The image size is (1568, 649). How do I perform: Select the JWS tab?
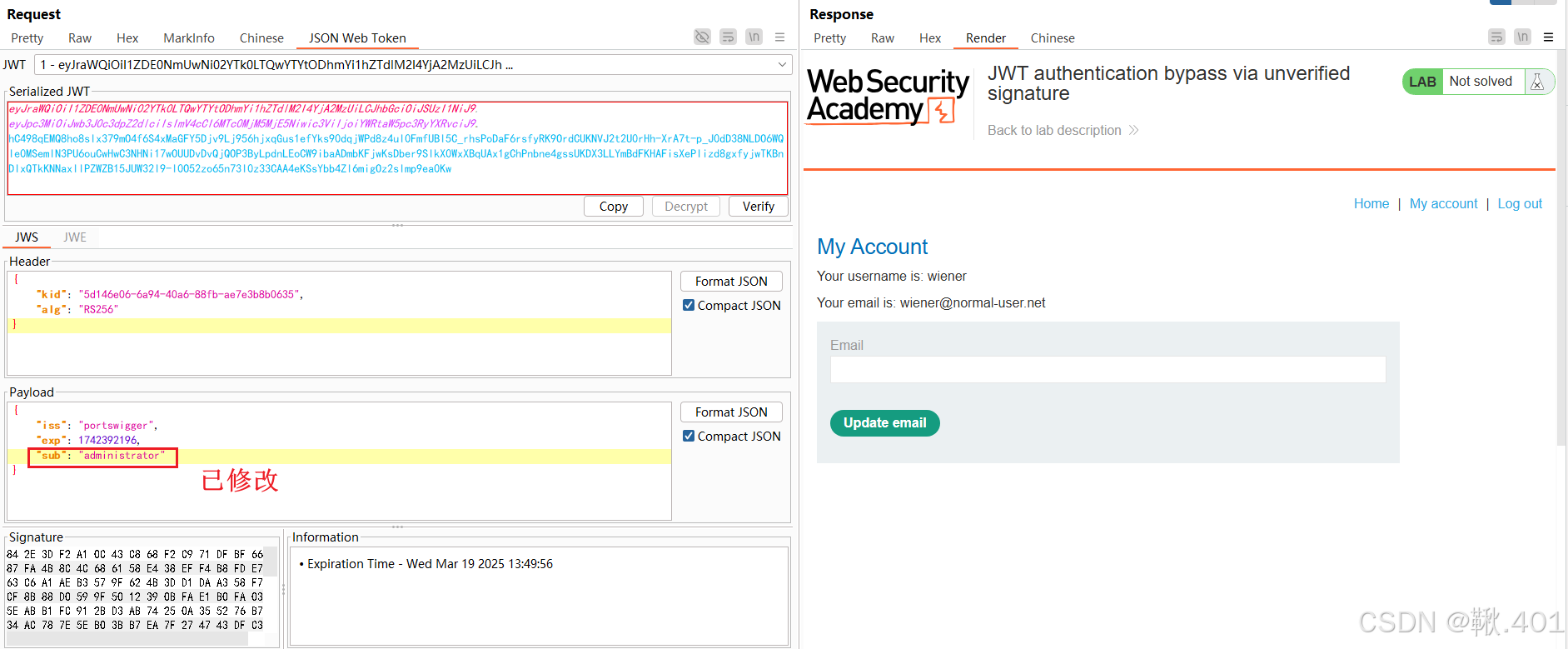pyautogui.click(x=27, y=237)
